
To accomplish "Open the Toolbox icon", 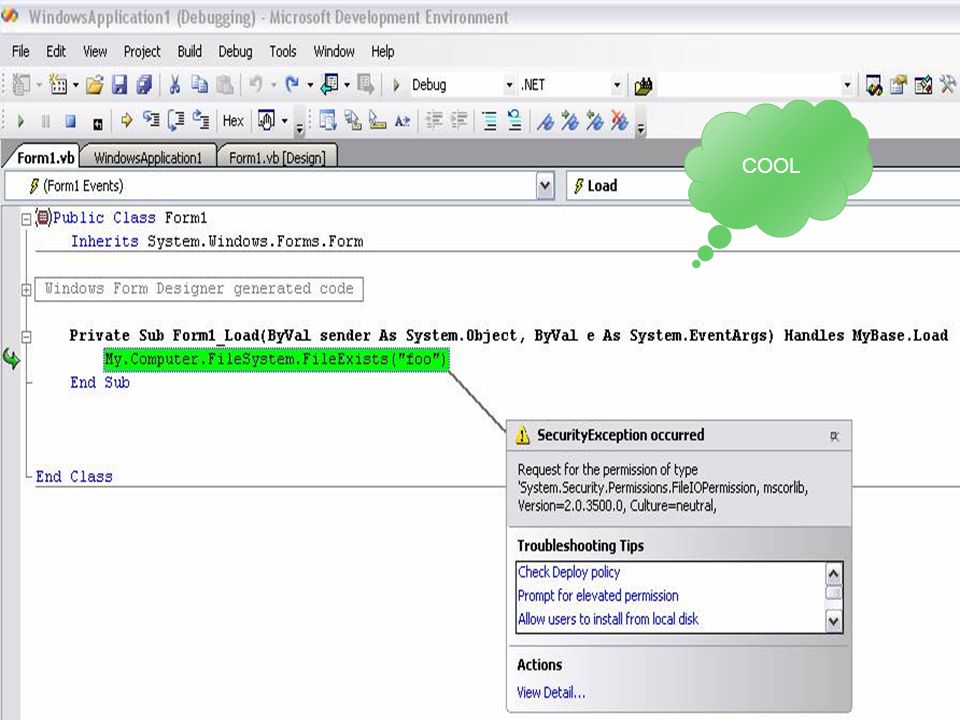I will tap(923, 85).
